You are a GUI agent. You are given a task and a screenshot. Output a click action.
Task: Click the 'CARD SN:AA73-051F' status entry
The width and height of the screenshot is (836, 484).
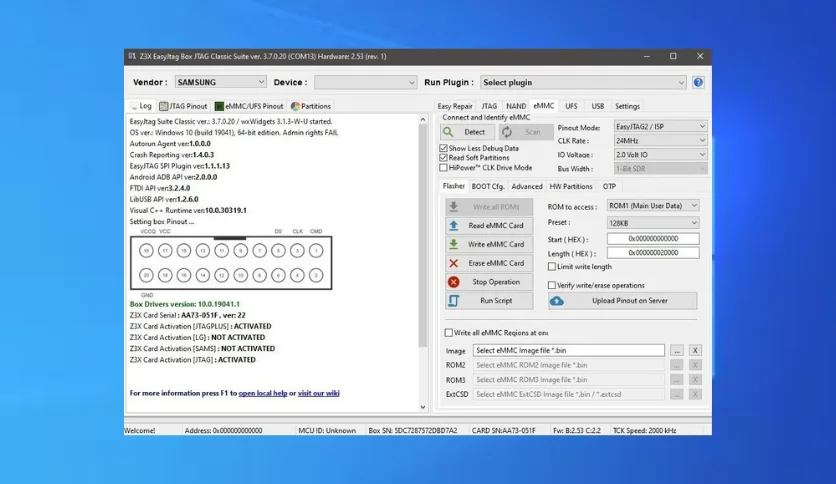click(x=503, y=431)
